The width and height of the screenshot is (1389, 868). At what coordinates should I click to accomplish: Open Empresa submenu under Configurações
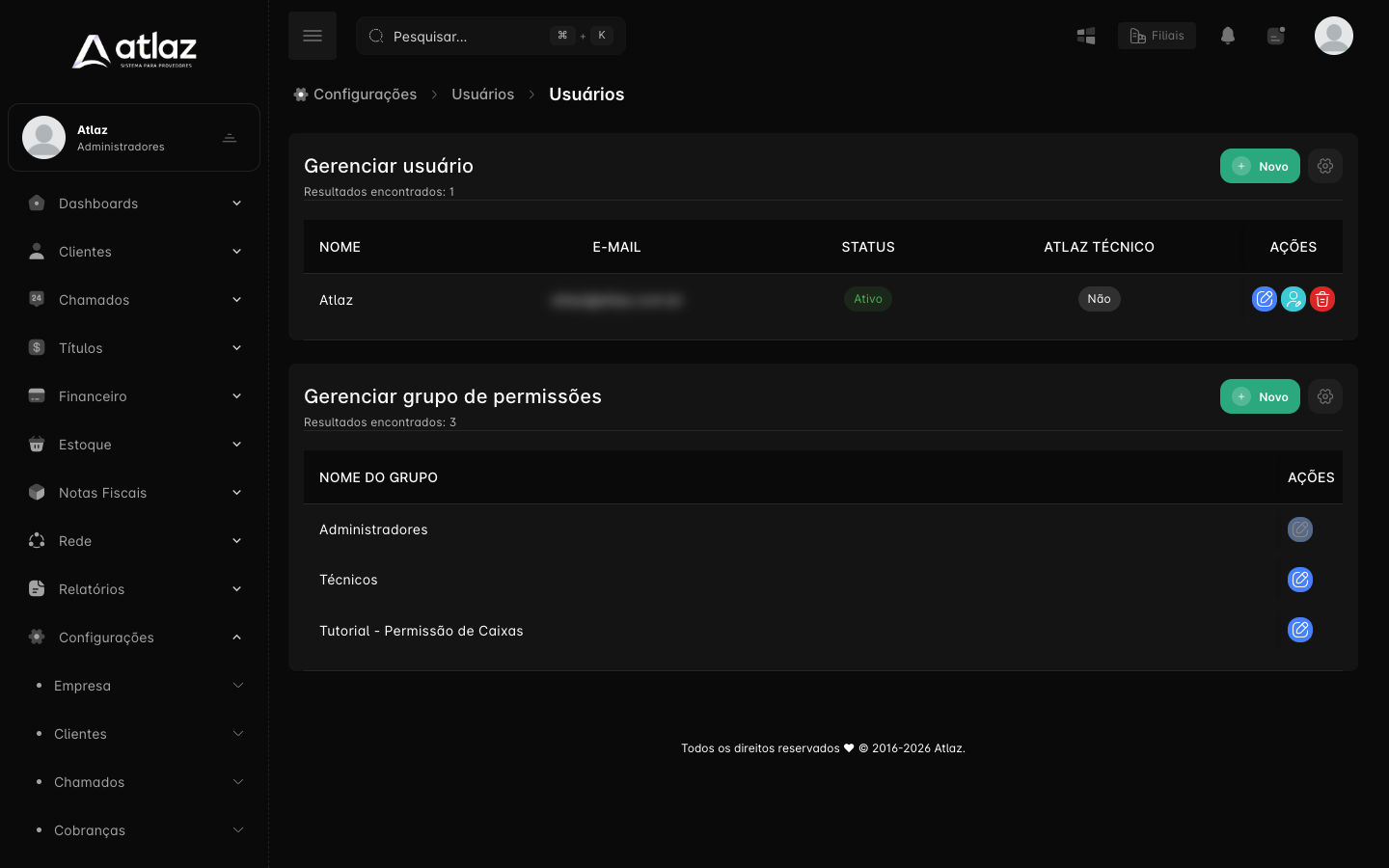pyautogui.click(x=134, y=686)
